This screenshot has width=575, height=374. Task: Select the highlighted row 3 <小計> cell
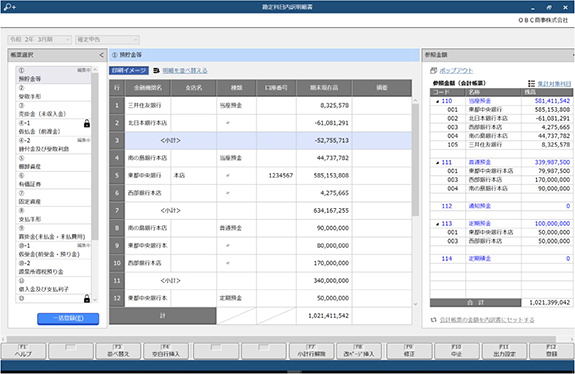click(171, 141)
